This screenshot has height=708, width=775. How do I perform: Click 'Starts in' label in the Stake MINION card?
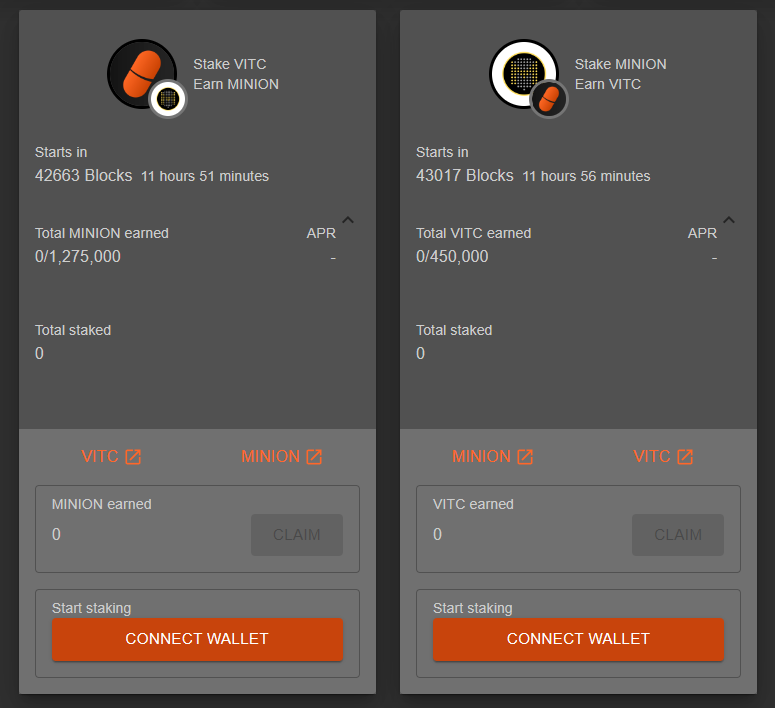click(442, 152)
